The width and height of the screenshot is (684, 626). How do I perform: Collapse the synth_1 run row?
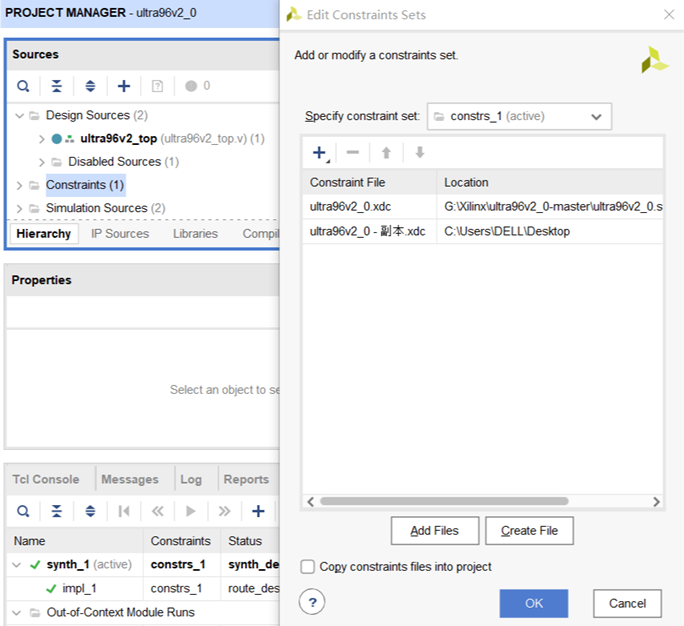17,565
